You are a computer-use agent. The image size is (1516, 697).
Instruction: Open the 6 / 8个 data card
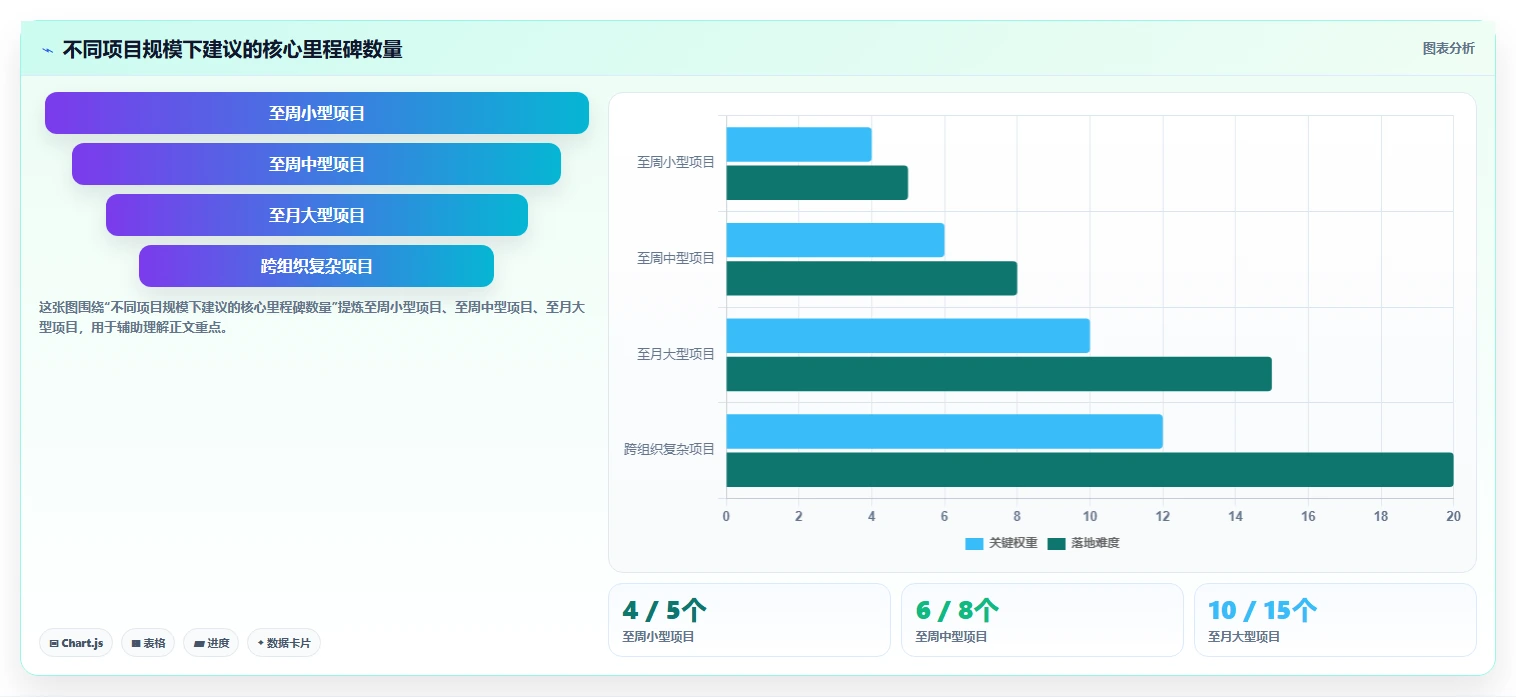coord(1042,620)
